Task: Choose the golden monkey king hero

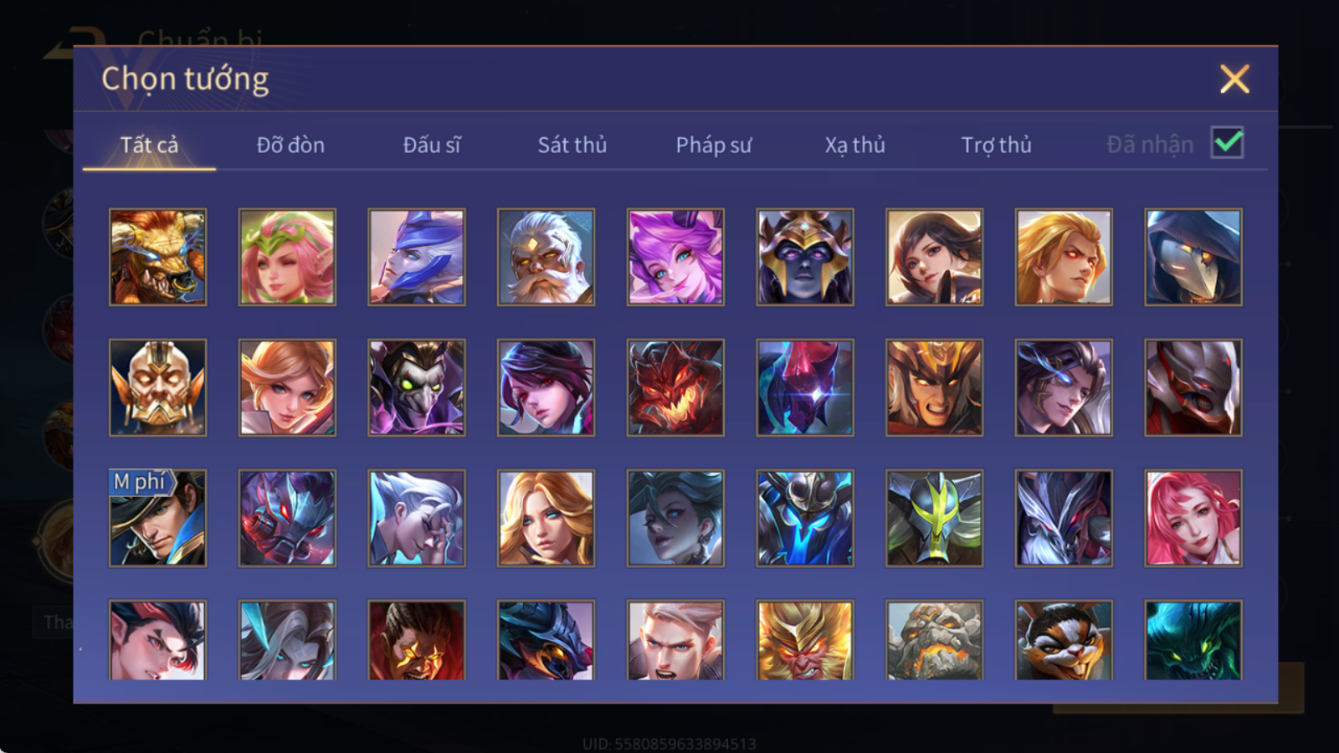Action: click(805, 640)
